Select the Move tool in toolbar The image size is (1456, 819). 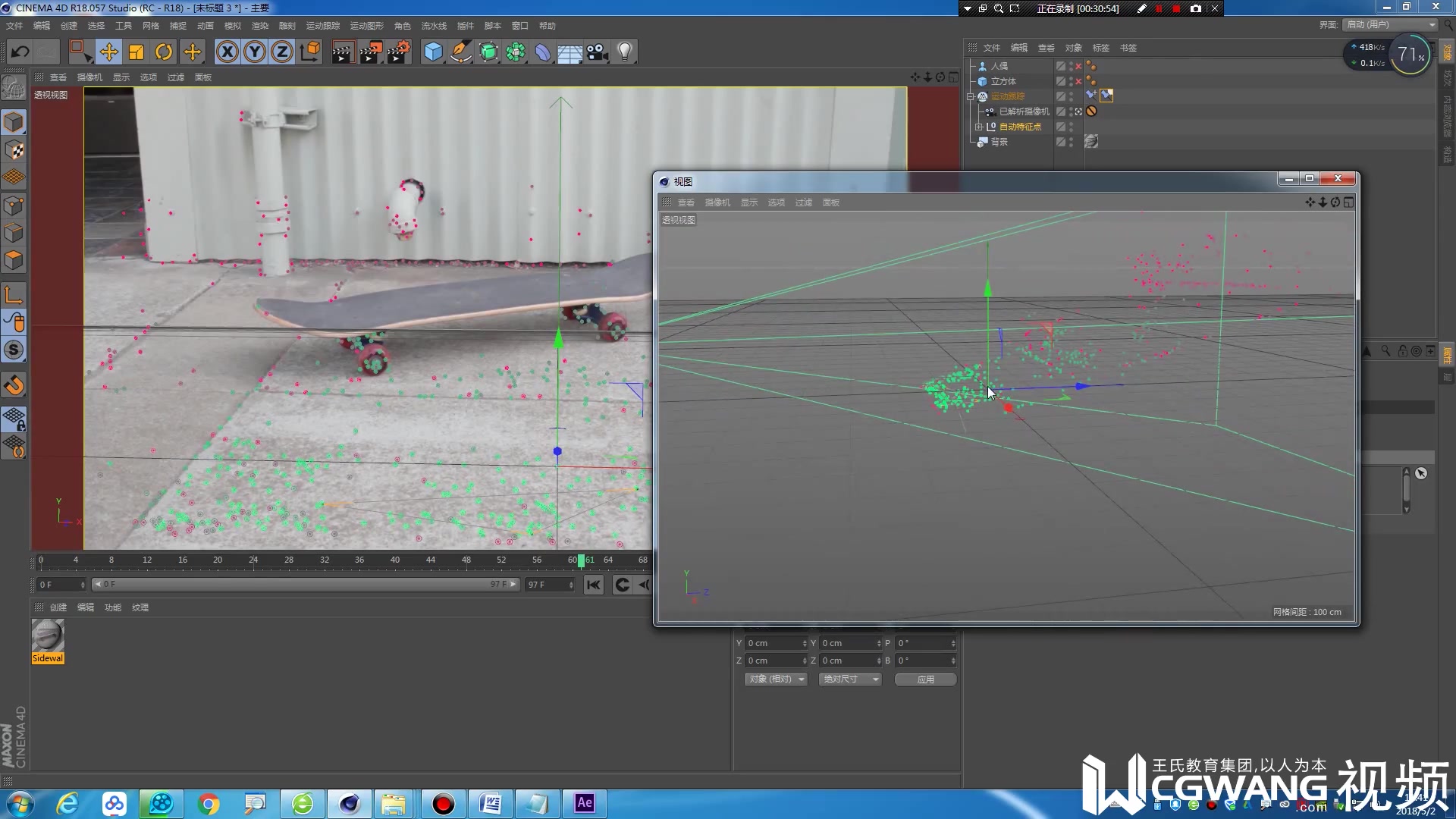tap(108, 52)
